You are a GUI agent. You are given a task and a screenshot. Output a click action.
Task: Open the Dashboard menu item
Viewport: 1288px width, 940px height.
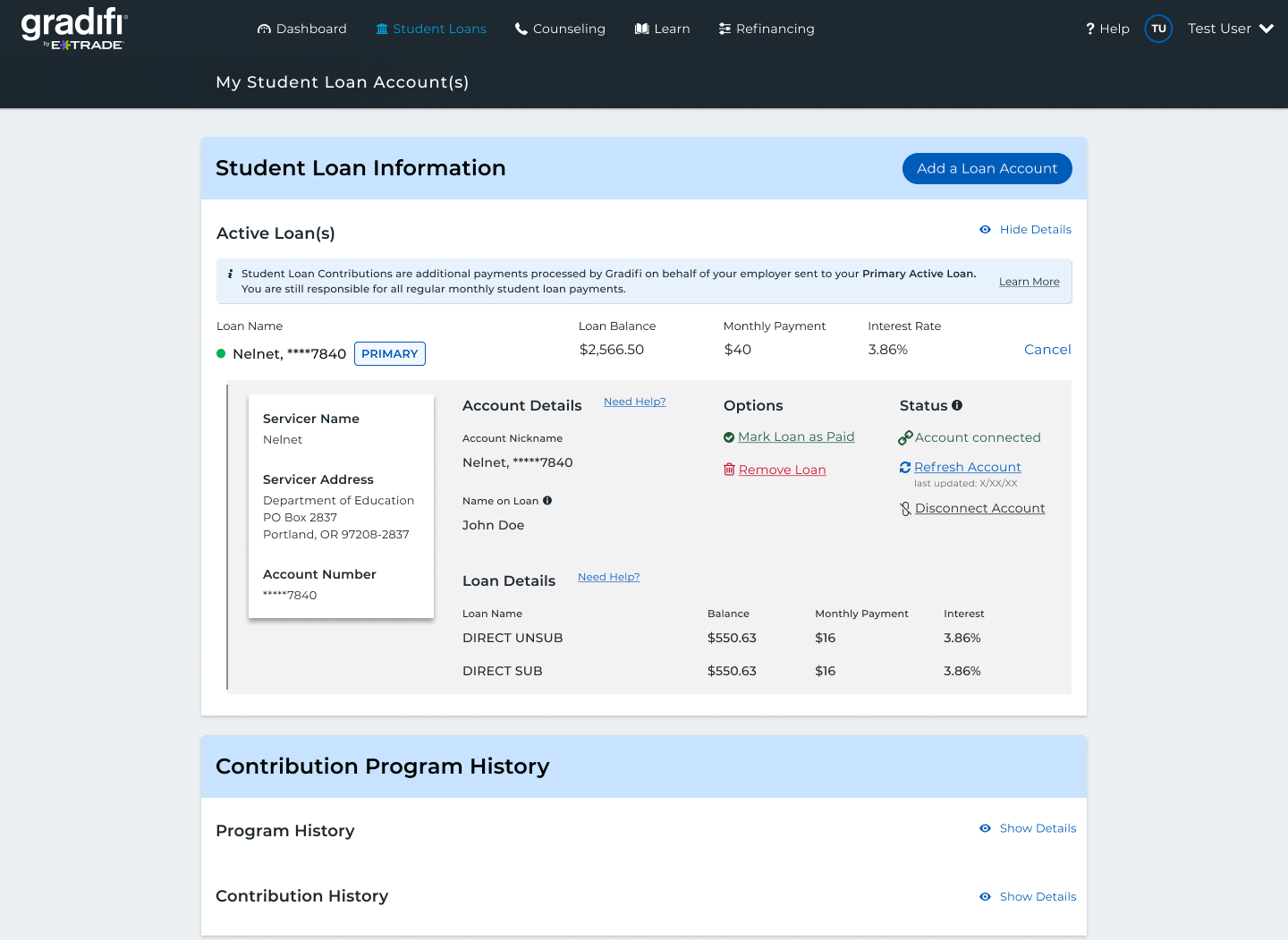[x=301, y=29]
